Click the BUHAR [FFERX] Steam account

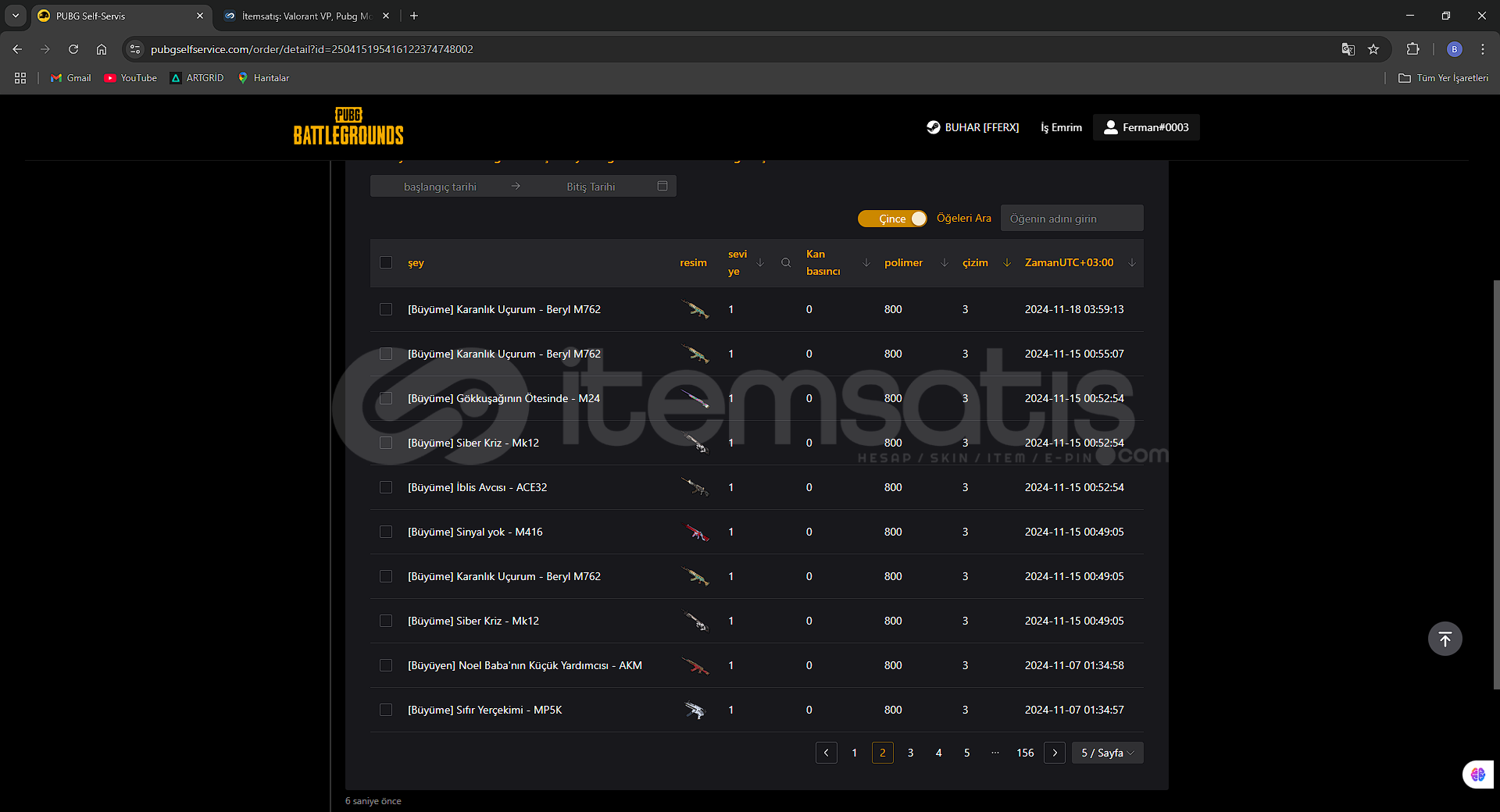tap(973, 127)
